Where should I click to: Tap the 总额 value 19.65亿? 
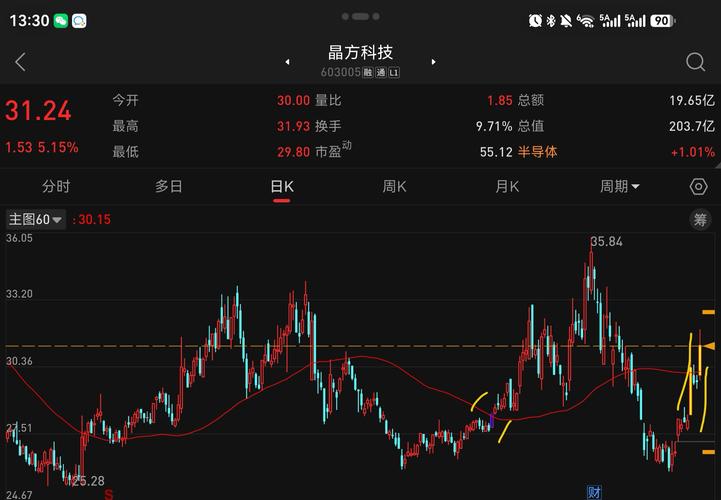[x=692, y=100]
